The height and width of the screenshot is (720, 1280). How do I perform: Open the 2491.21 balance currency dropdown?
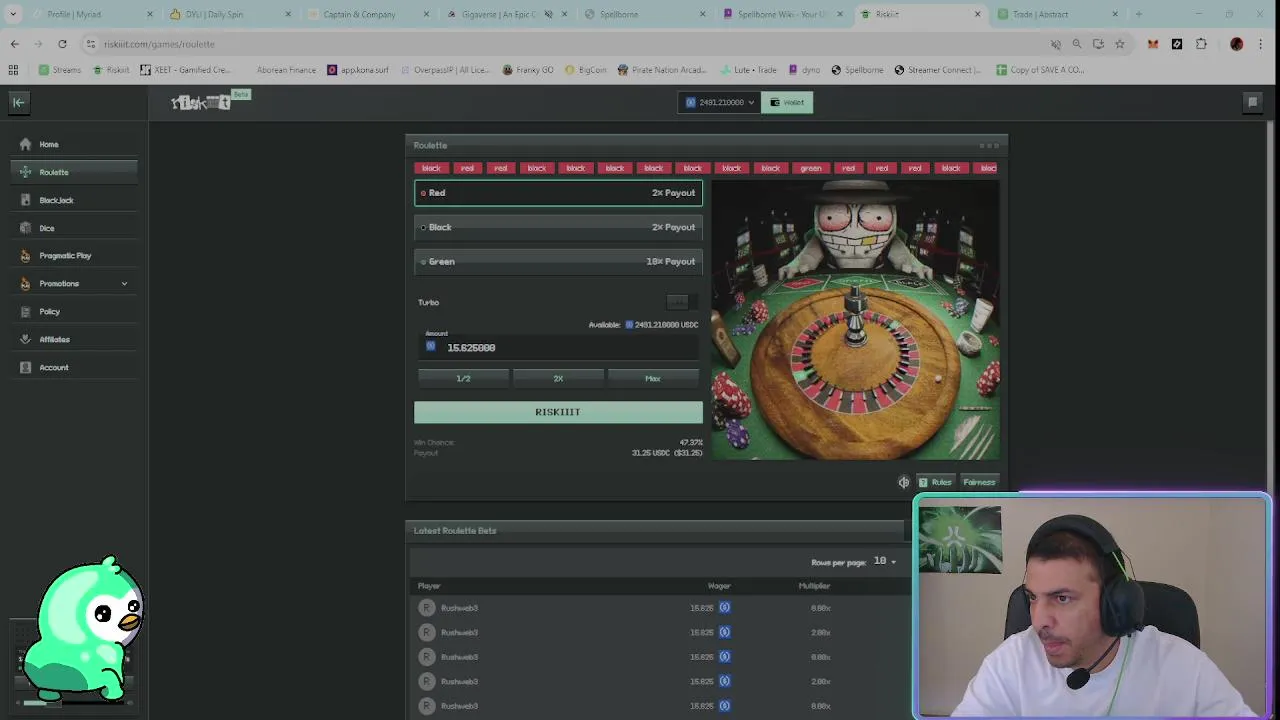pyautogui.click(x=719, y=102)
